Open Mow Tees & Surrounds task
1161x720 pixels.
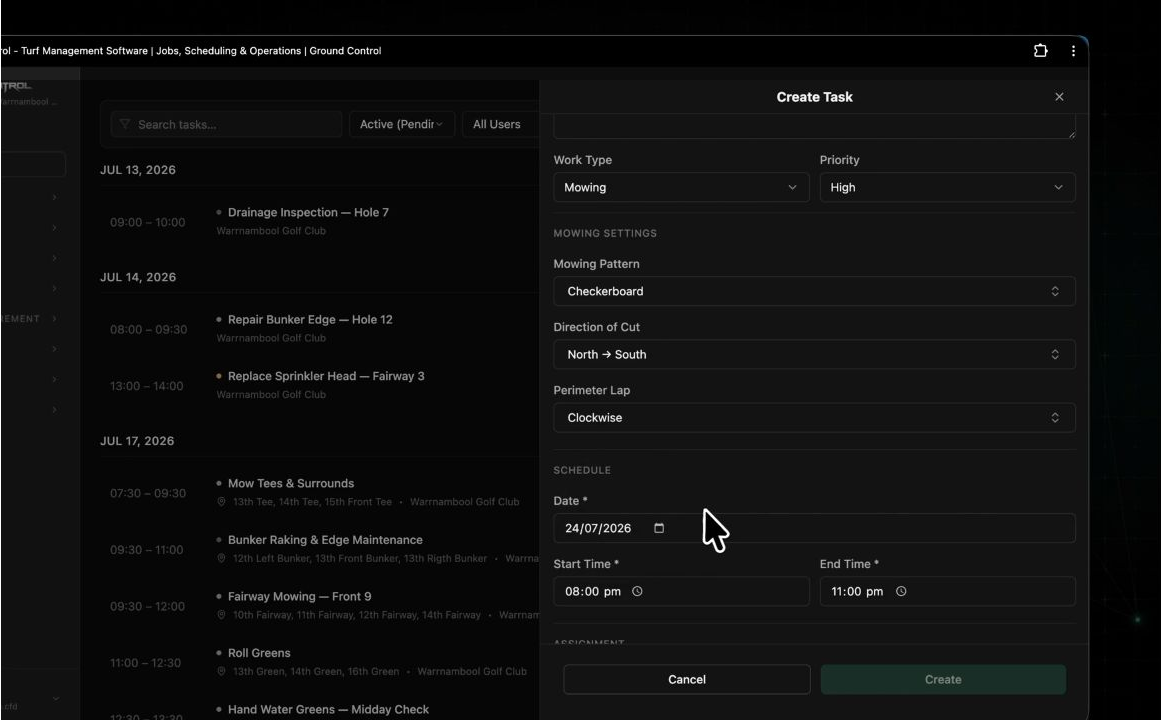(291, 484)
